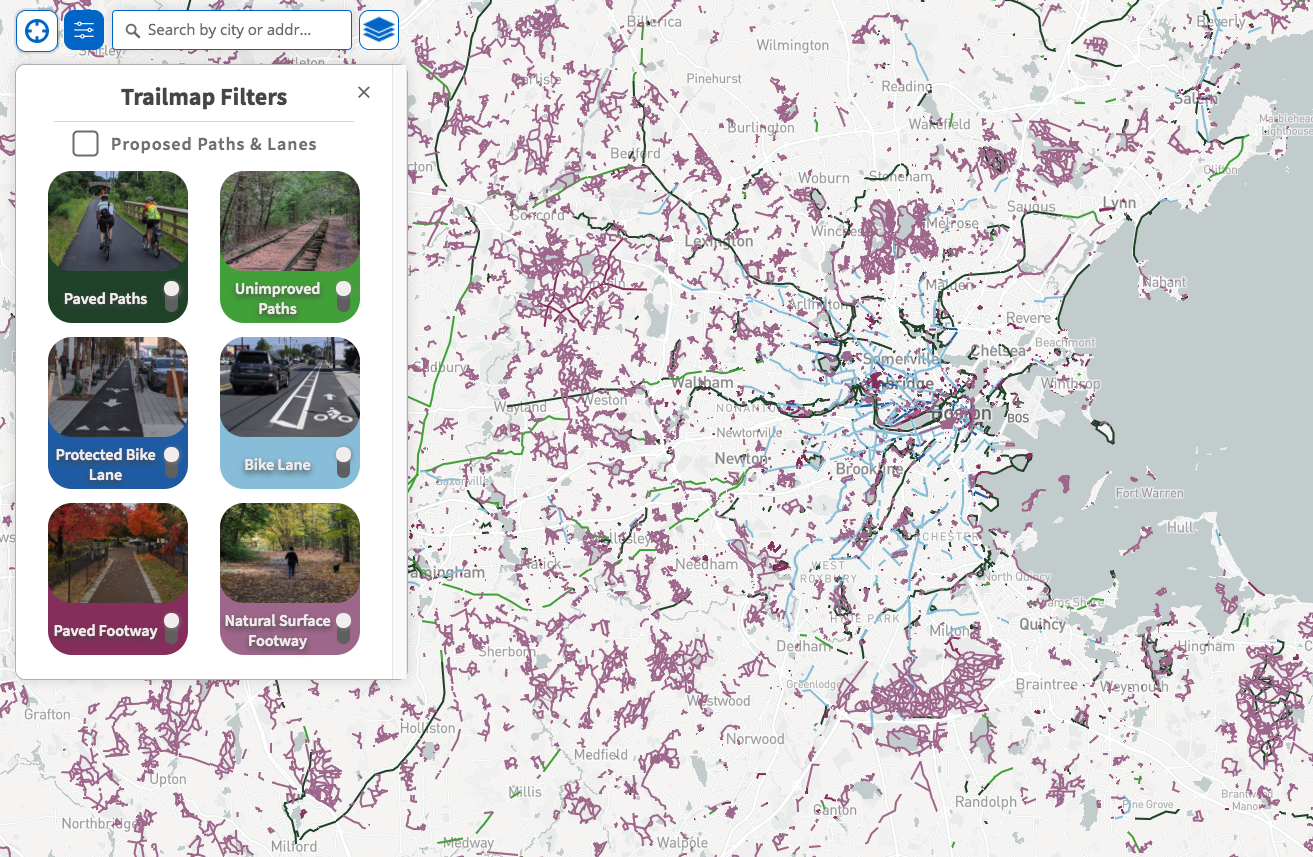The width and height of the screenshot is (1313, 857).
Task: Toggle the Paved Footway switch
Action: click(x=171, y=628)
